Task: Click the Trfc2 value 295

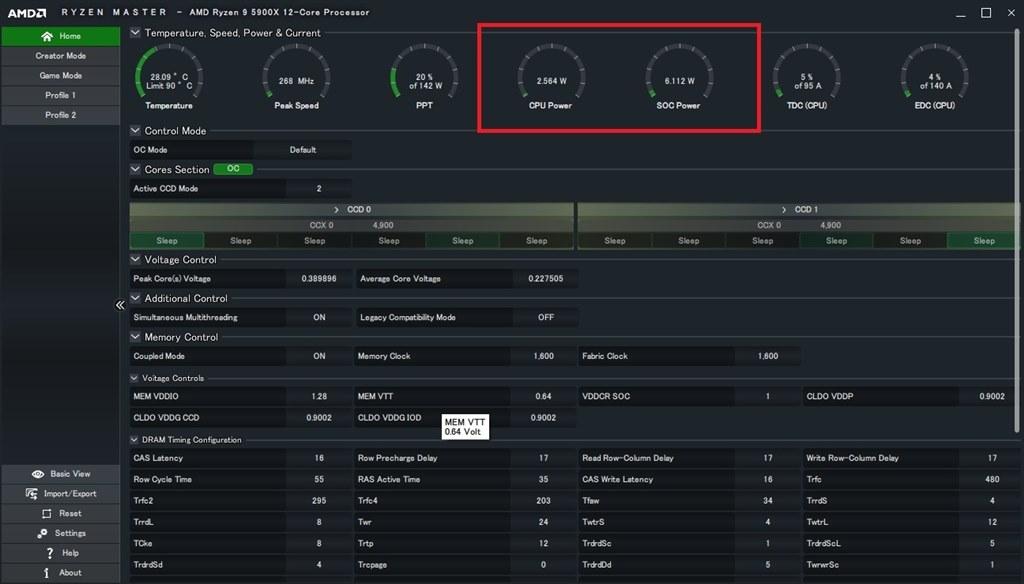Action: click(x=319, y=501)
